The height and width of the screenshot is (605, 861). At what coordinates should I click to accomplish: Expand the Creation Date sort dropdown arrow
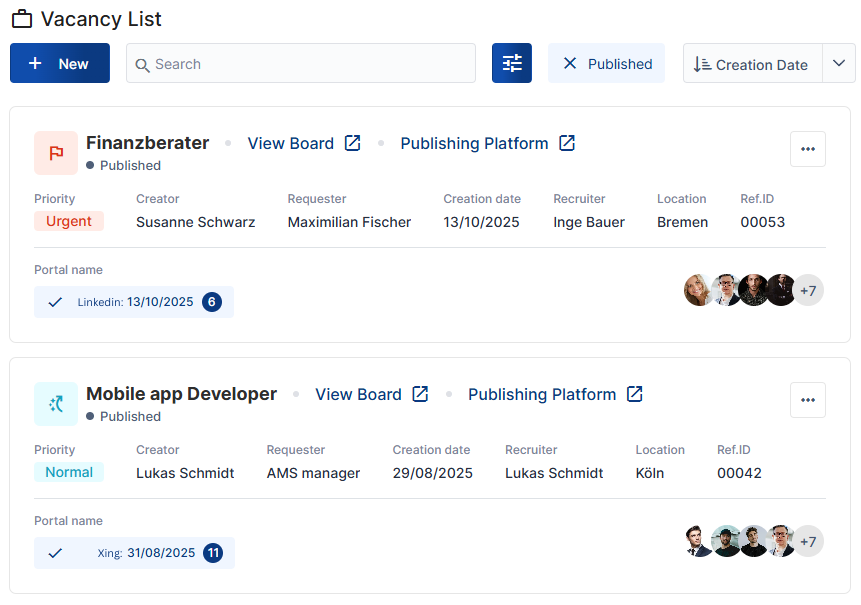click(x=838, y=63)
